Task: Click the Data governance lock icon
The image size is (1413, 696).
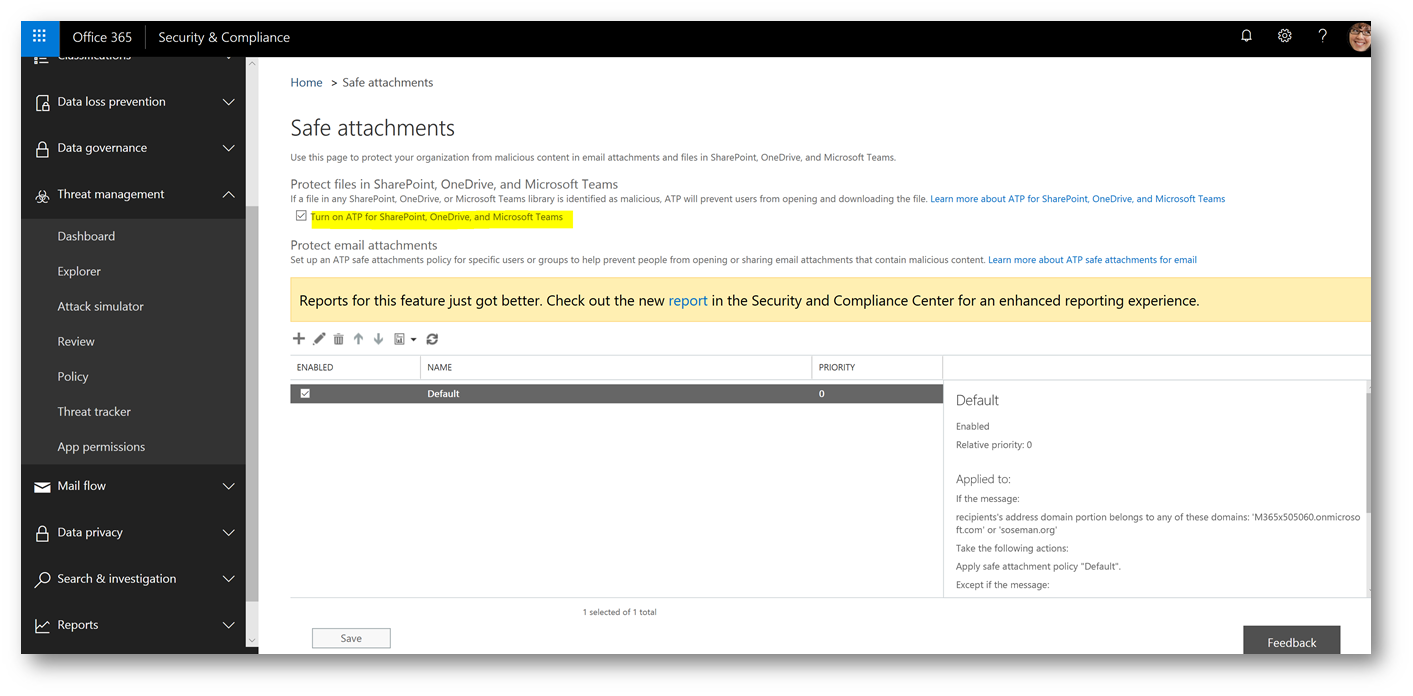Action: point(42,148)
